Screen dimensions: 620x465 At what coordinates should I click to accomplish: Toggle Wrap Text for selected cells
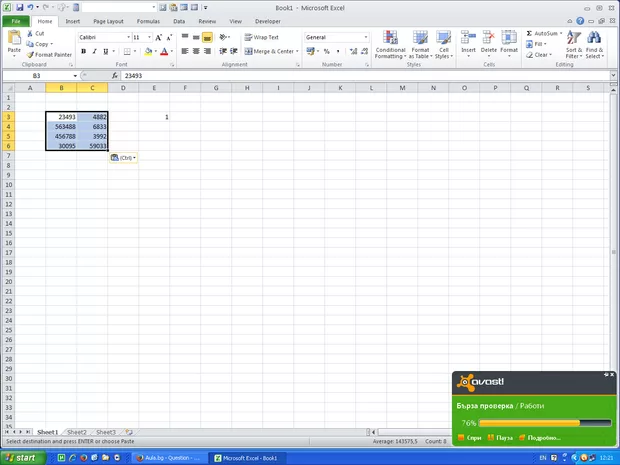261,37
